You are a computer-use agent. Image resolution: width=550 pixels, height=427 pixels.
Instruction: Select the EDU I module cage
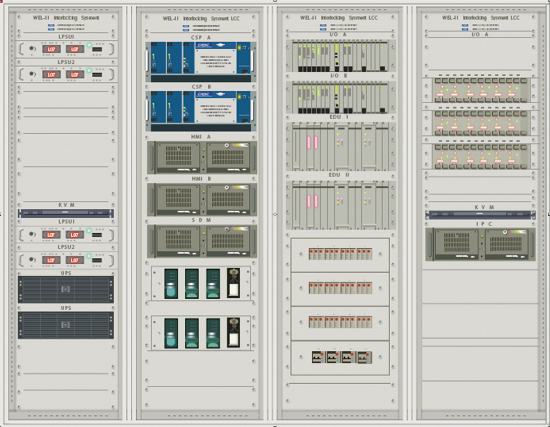tap(341, 146)
